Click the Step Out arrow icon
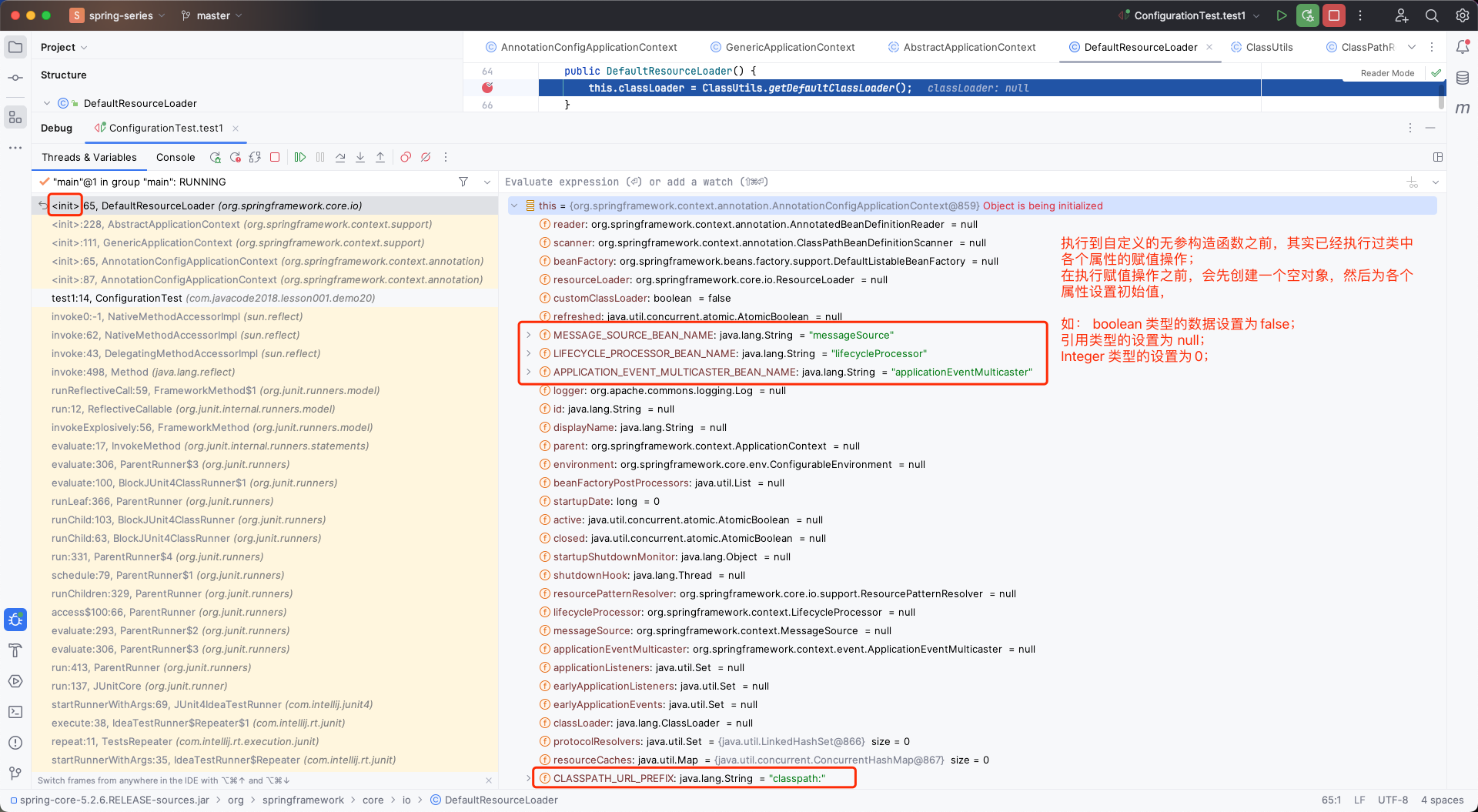Screen dimensions: 1478x812 380,157
